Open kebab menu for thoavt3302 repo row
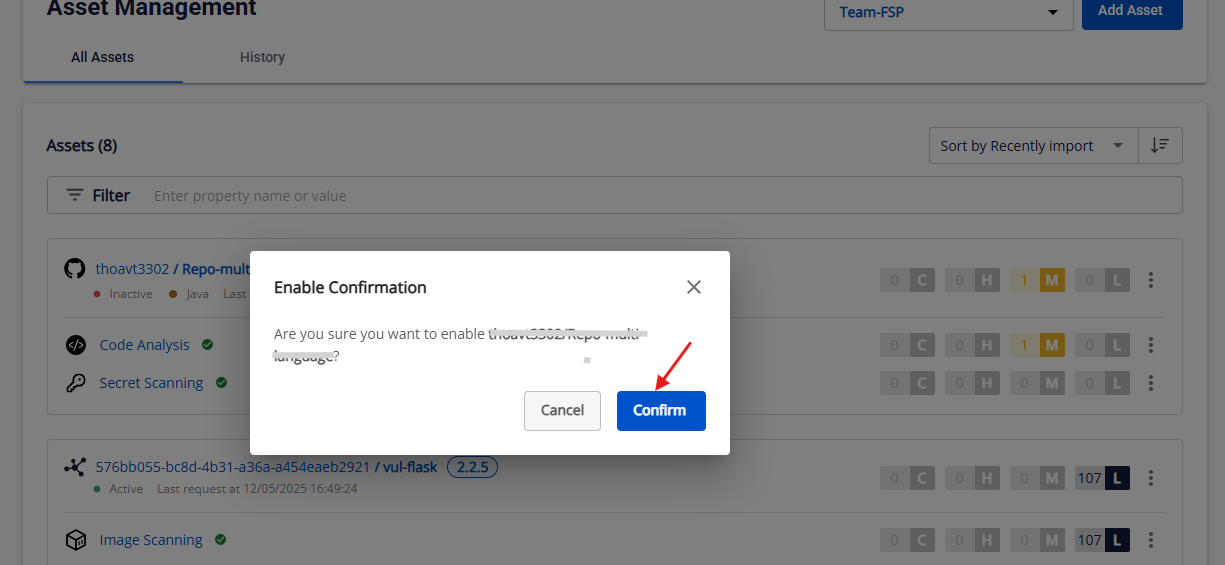The height and width of the screenshot is (565, 1225). point(1151,280)
